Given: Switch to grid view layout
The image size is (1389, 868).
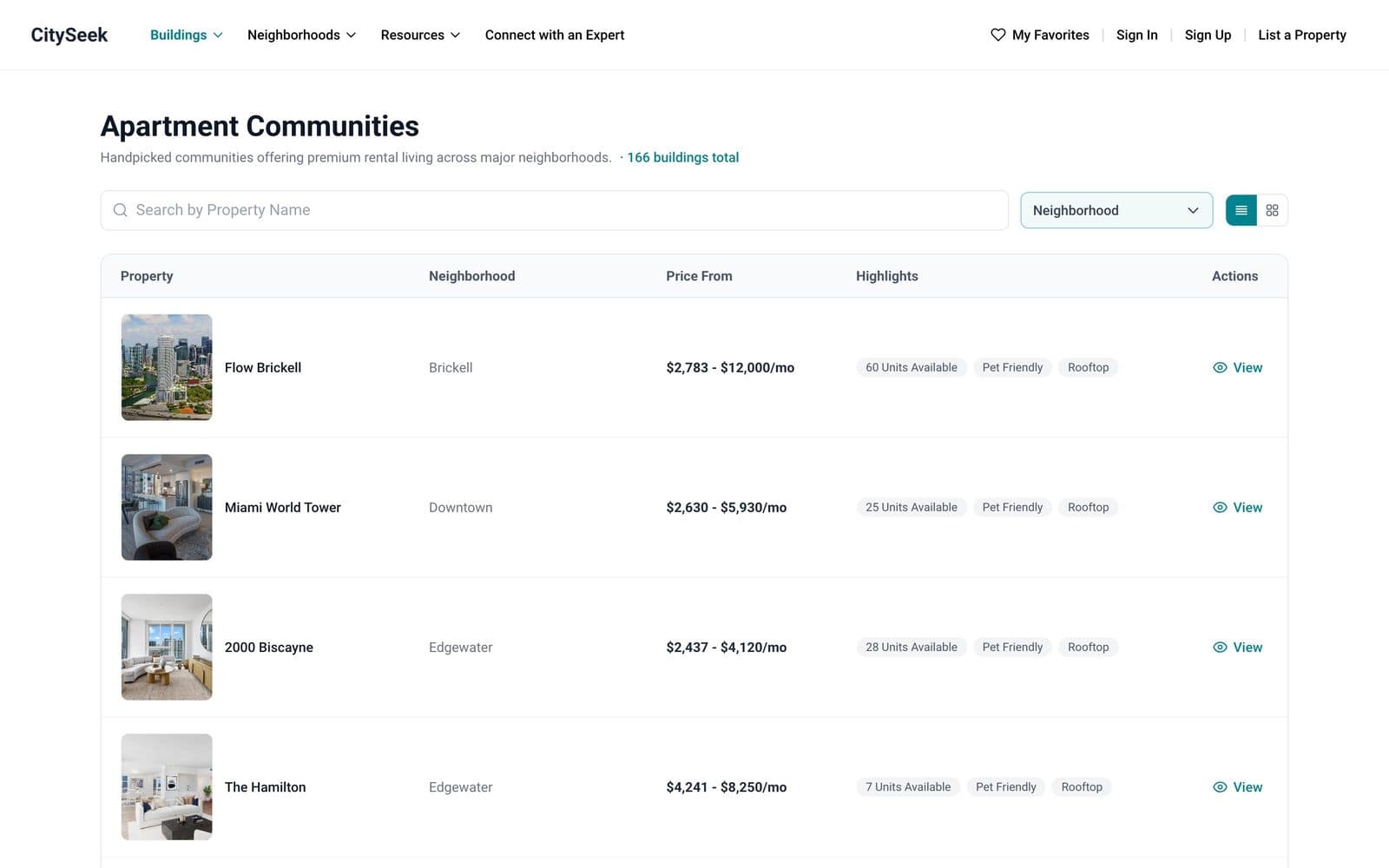Looking at the screenshot, I should tap(1272, 210).
